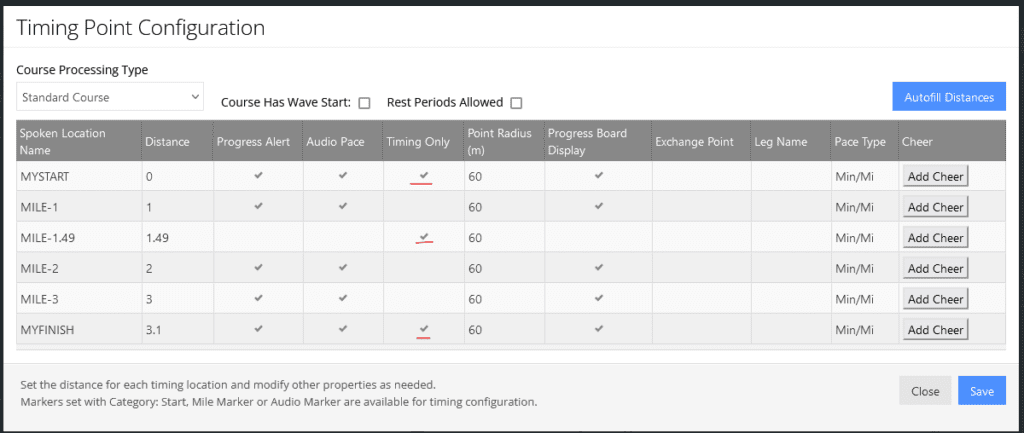Change Pace Type for MYFINISH row
Image resolution: width=1024 pixels, height=433 pixels.
point(854,330)
